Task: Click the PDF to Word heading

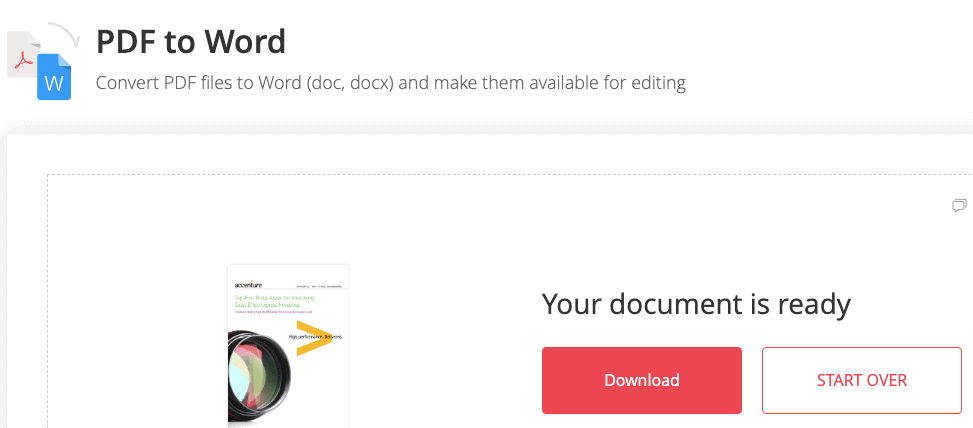Action: (191, 42)
